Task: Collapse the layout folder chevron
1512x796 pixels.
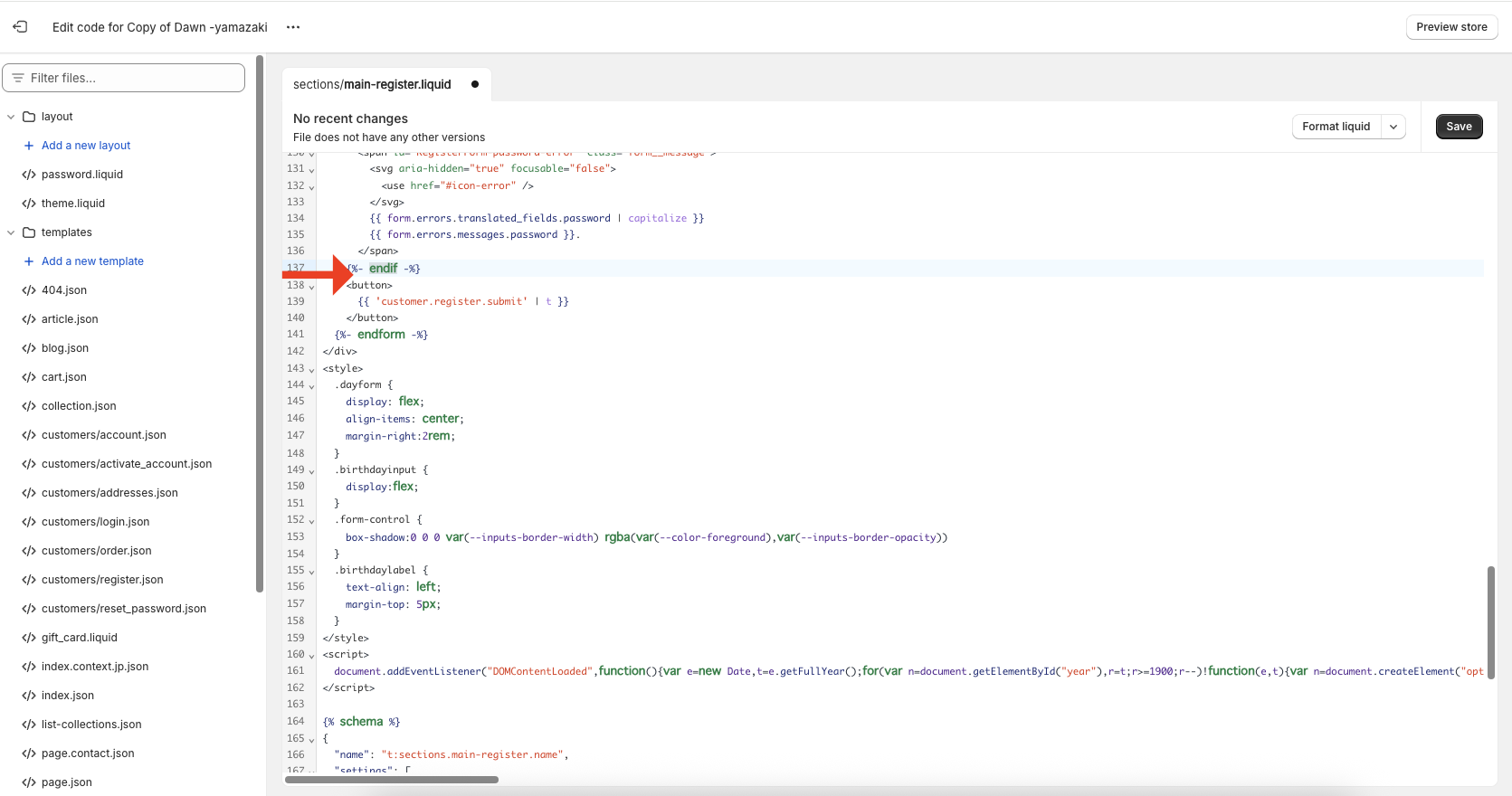Action: pyautogui.click(x=11, y=117)
